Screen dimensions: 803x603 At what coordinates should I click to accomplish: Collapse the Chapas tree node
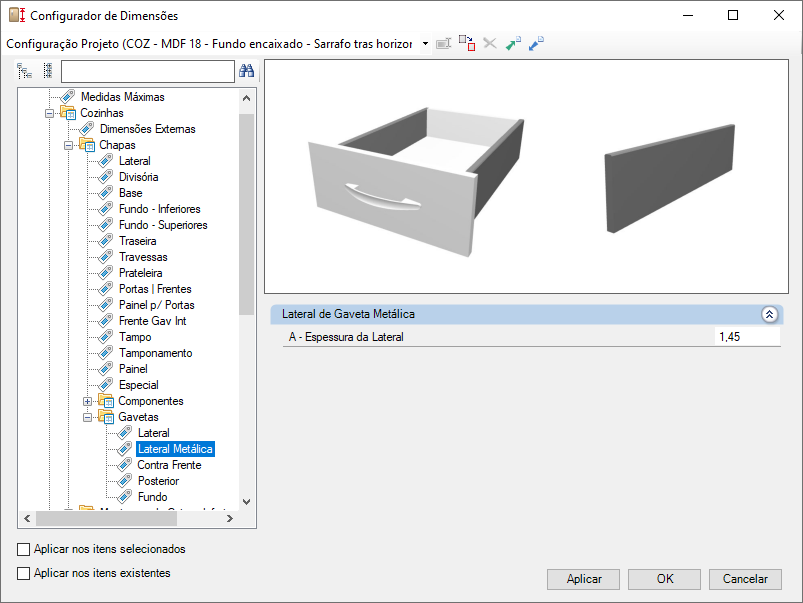pos(68,145)
